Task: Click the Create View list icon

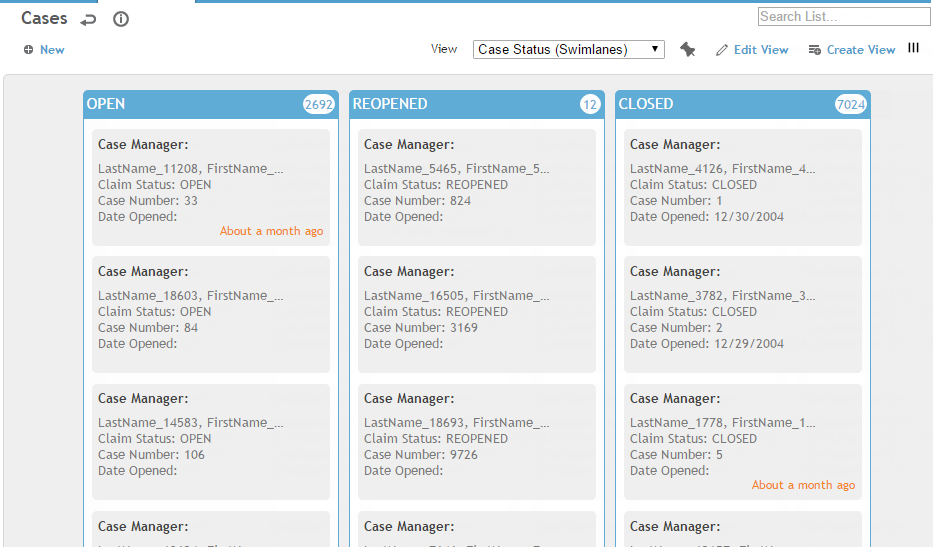Action: click(815, 50)
